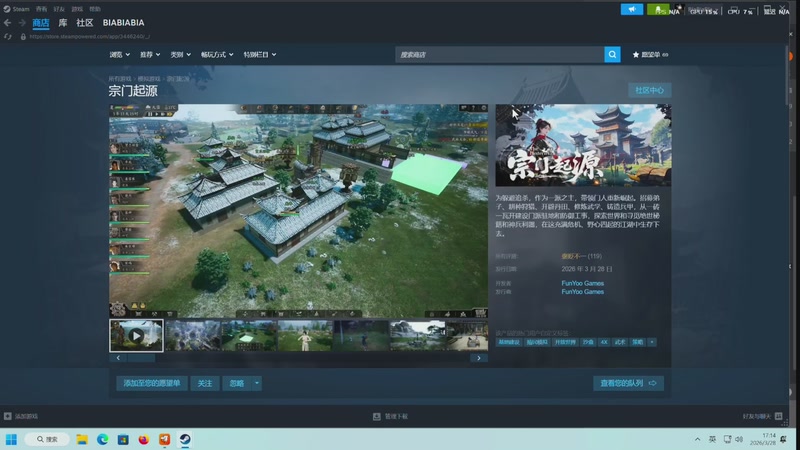The height and width of the screenshot is (450, 800).
Task: Open the 帮助 menu in title bar
Action: pyautogui.click(x=95, y=9)
